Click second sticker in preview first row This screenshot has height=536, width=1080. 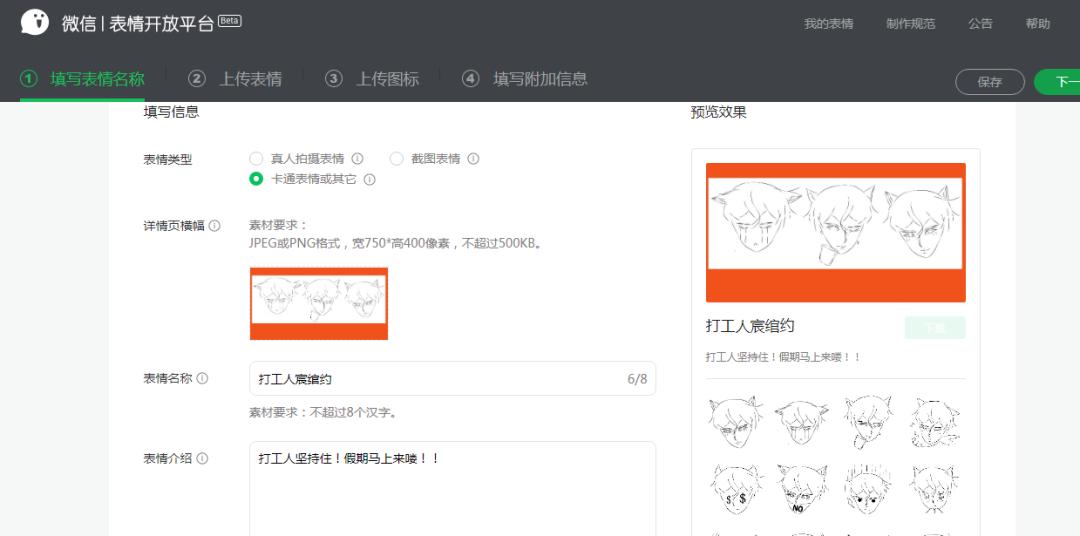point(802,421)
